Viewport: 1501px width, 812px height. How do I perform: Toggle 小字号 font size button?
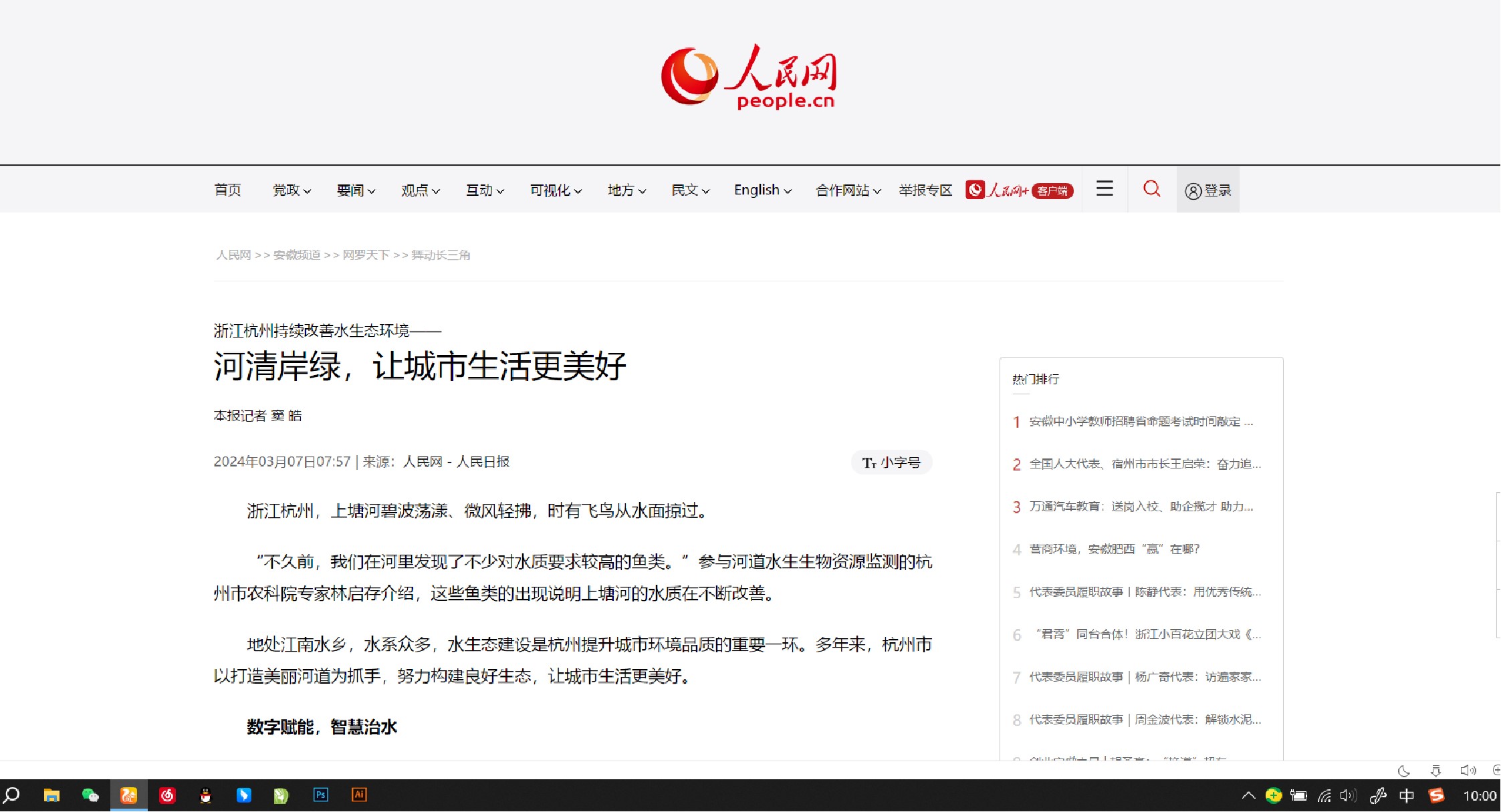891,462
